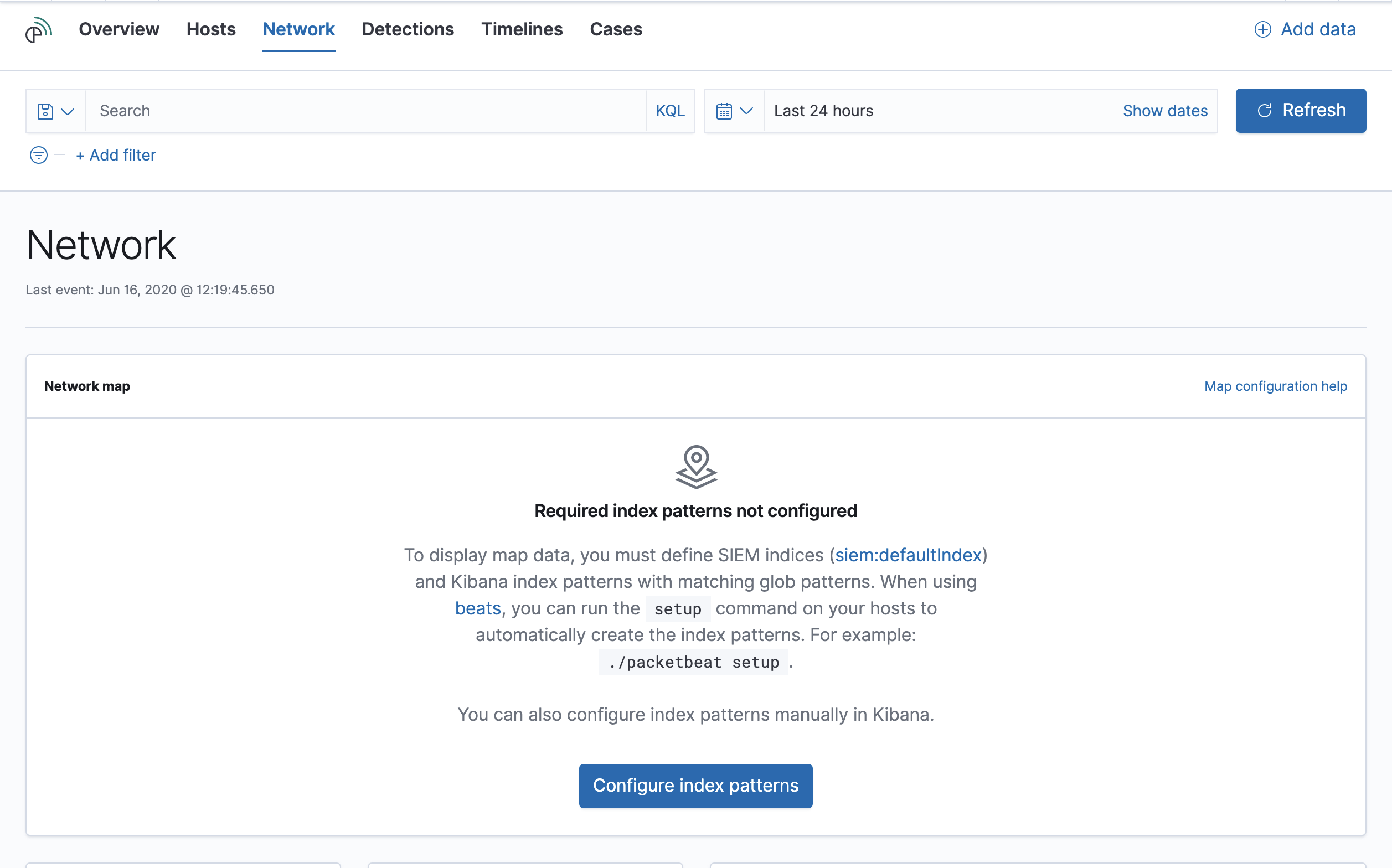Open the Detections tab

(408, 29)
